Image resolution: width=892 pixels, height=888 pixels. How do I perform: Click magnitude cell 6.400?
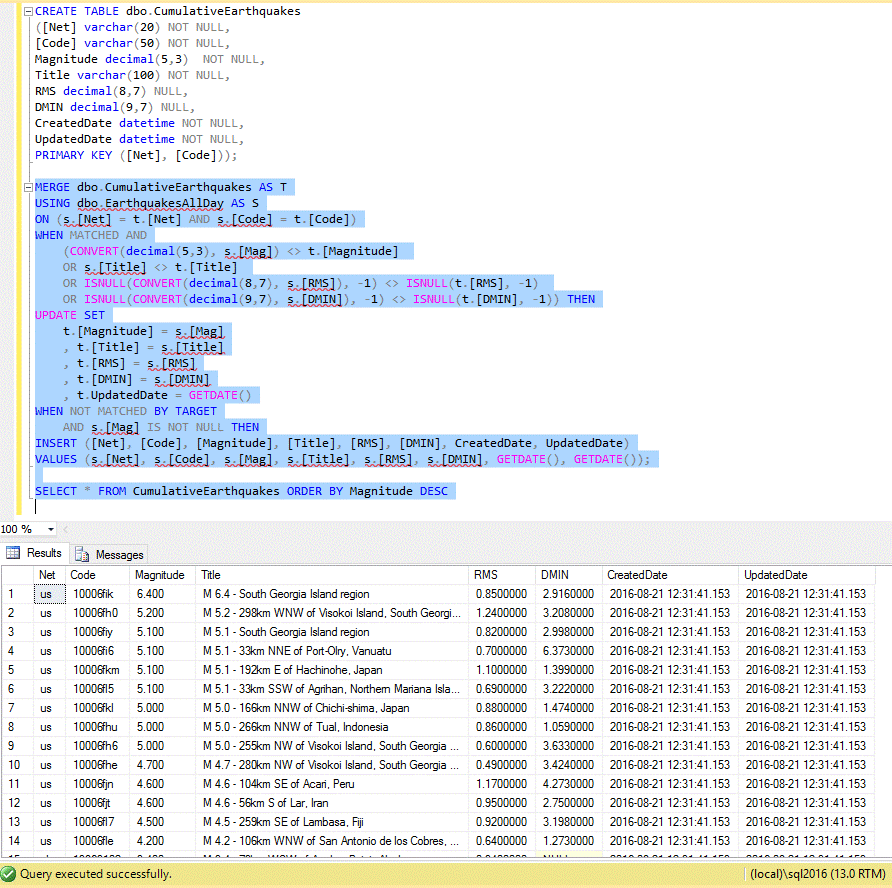coord(163,594)
